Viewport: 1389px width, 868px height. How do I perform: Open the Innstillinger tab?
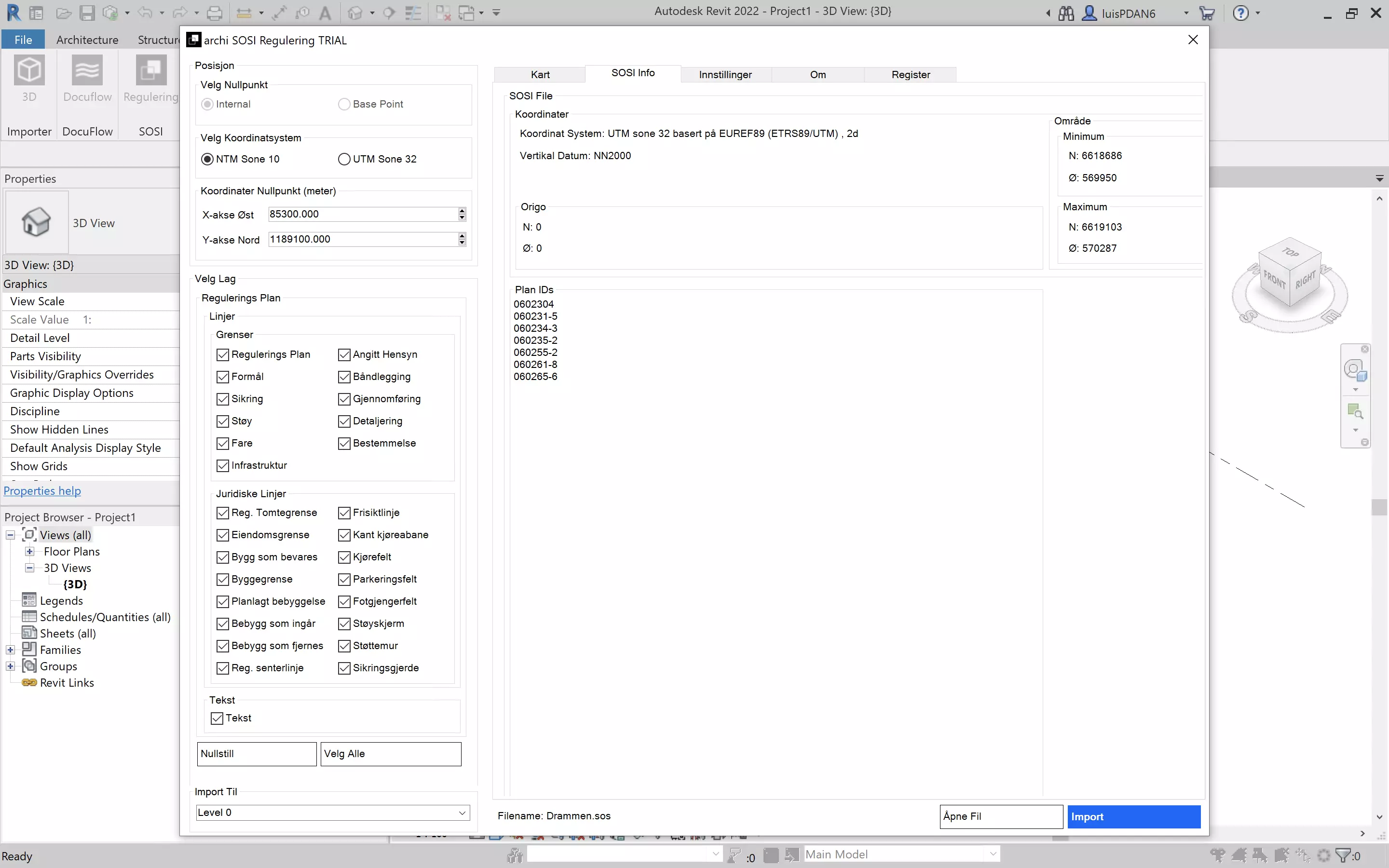tap(725, 75)
